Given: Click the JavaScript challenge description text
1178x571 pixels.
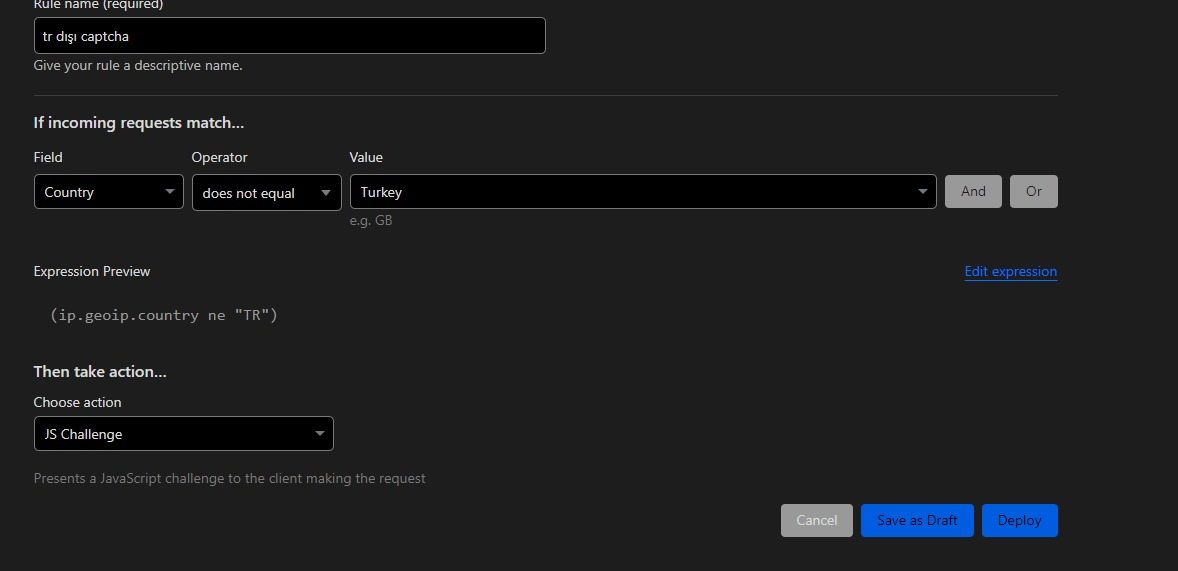Looking at the screenshot, I should click(230, 478).
